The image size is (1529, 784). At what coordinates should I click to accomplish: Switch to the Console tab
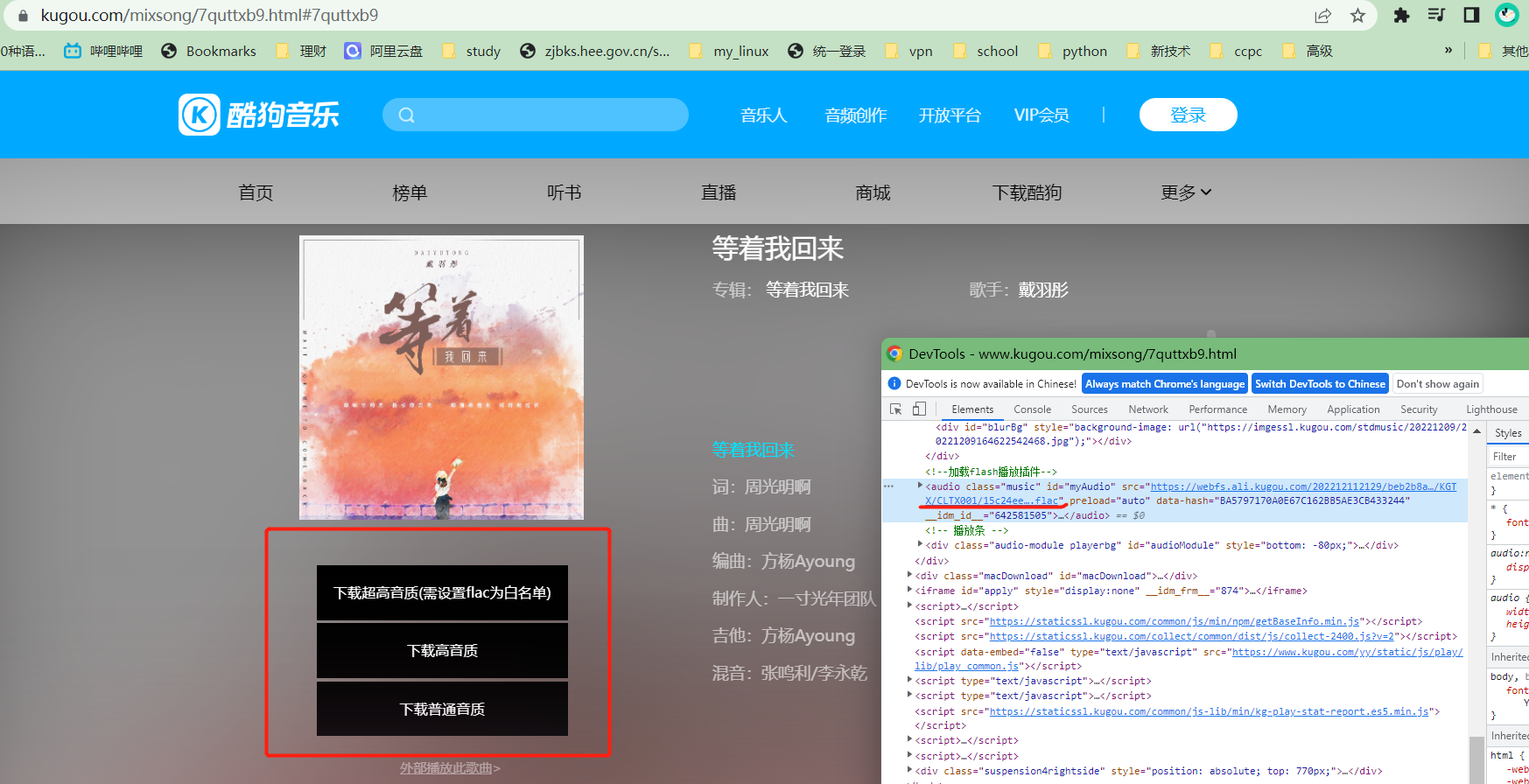(1032, 409)
